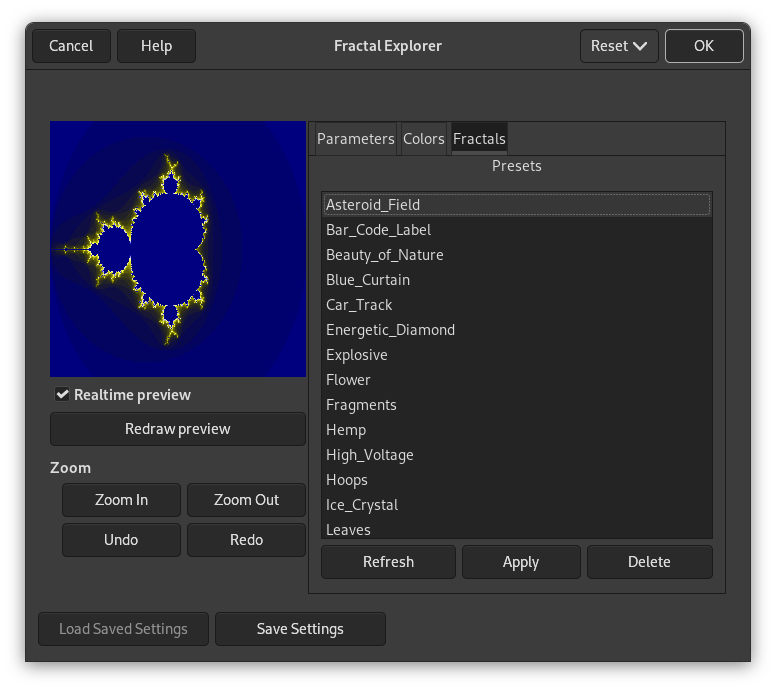Click the Redraw preview button
The image size is (776, 690).
coord(178,429)
